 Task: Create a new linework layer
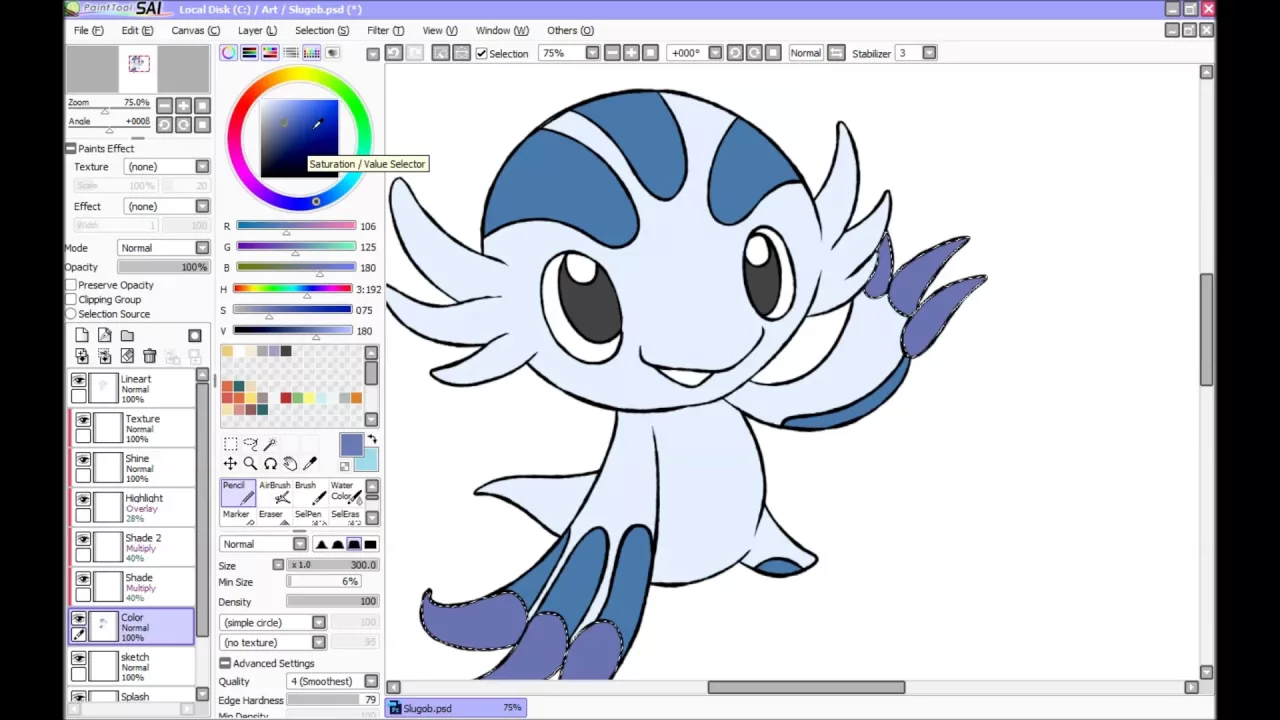click(x=105, y=336)
